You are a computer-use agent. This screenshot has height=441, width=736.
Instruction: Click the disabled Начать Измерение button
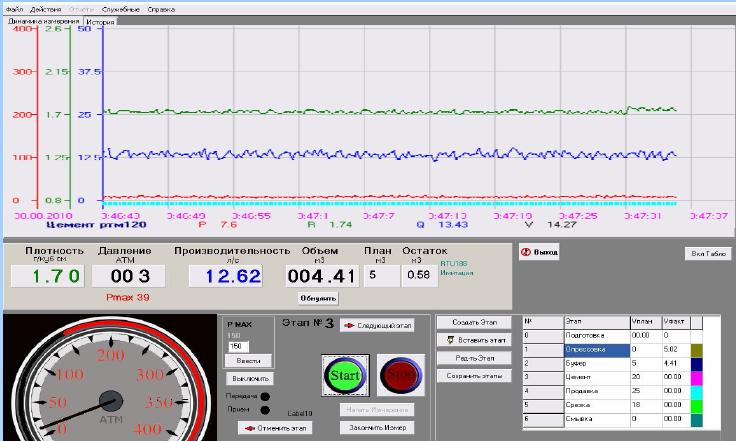[377, 410]
